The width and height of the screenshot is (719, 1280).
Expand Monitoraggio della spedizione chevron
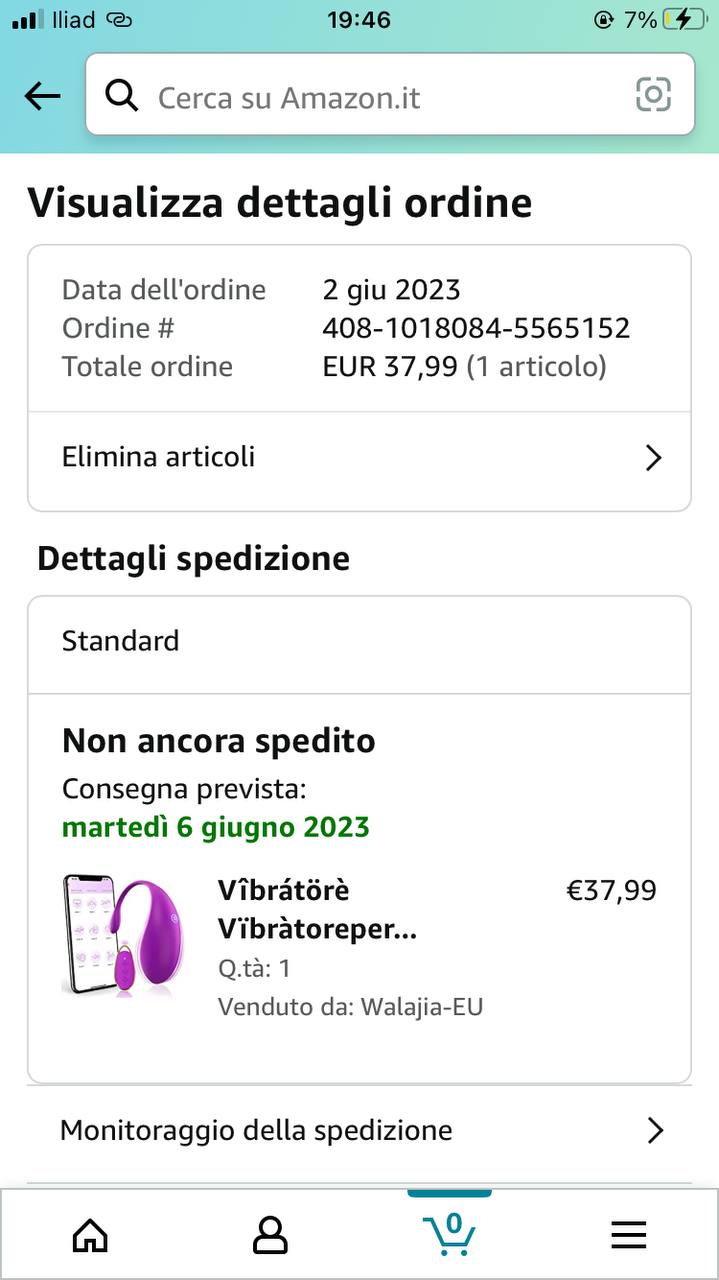[655, 1131]
